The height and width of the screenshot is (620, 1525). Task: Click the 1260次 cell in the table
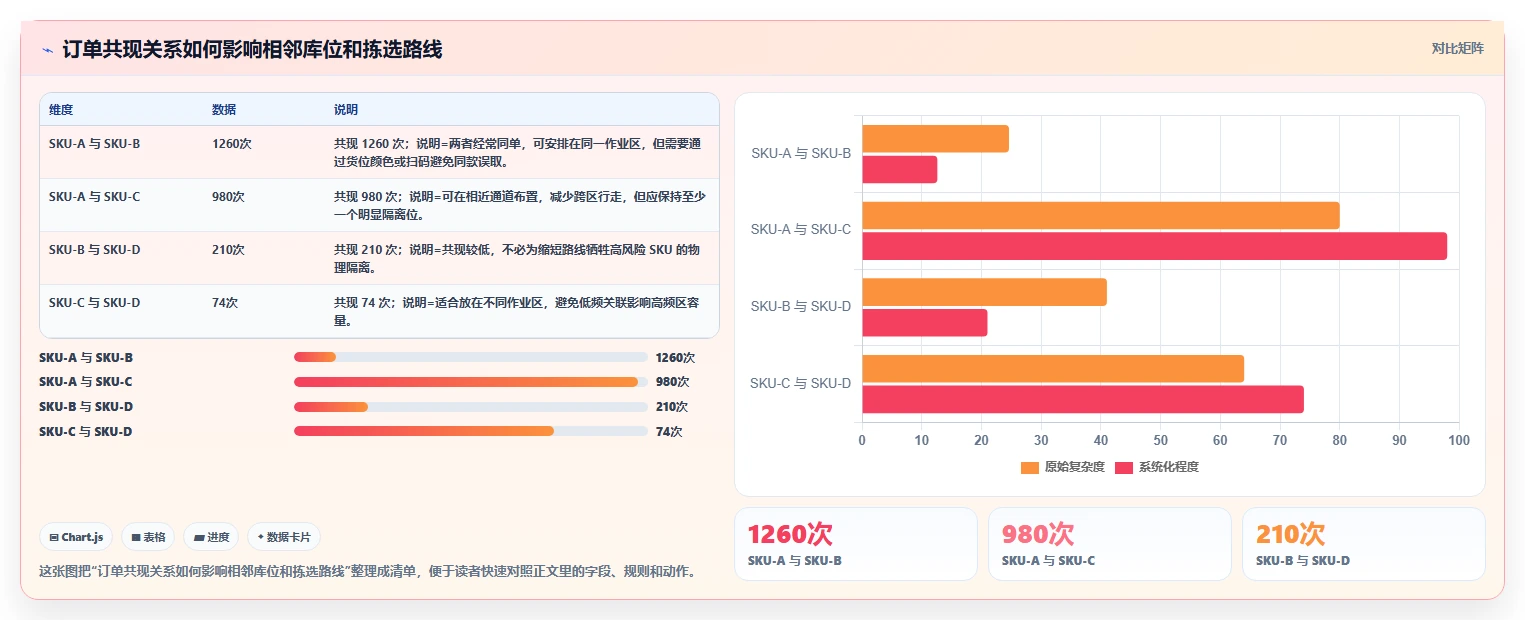point(232,143)
